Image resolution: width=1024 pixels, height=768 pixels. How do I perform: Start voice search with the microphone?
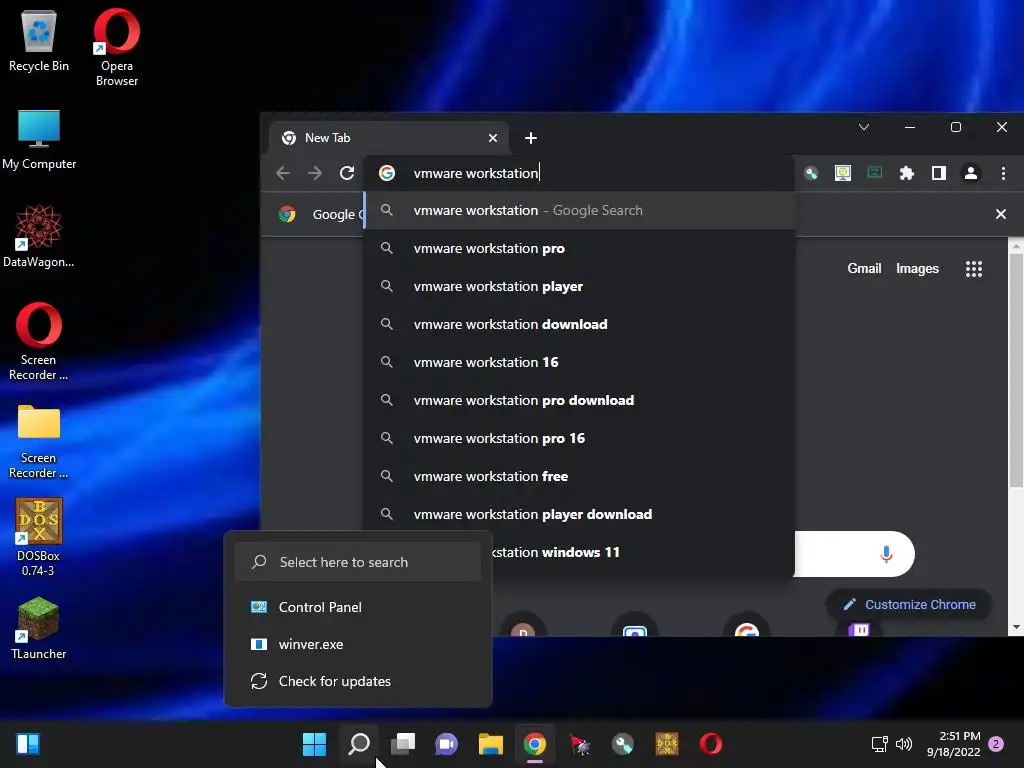[x=886, y=554]
